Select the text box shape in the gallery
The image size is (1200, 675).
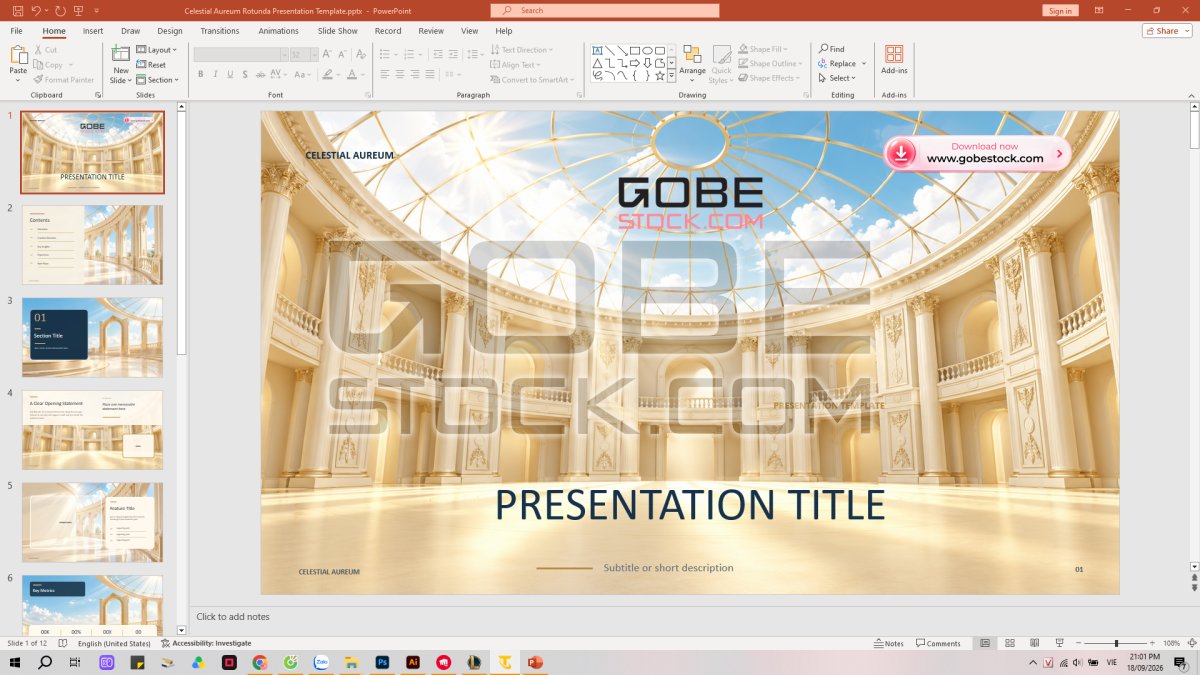point(597,50)
